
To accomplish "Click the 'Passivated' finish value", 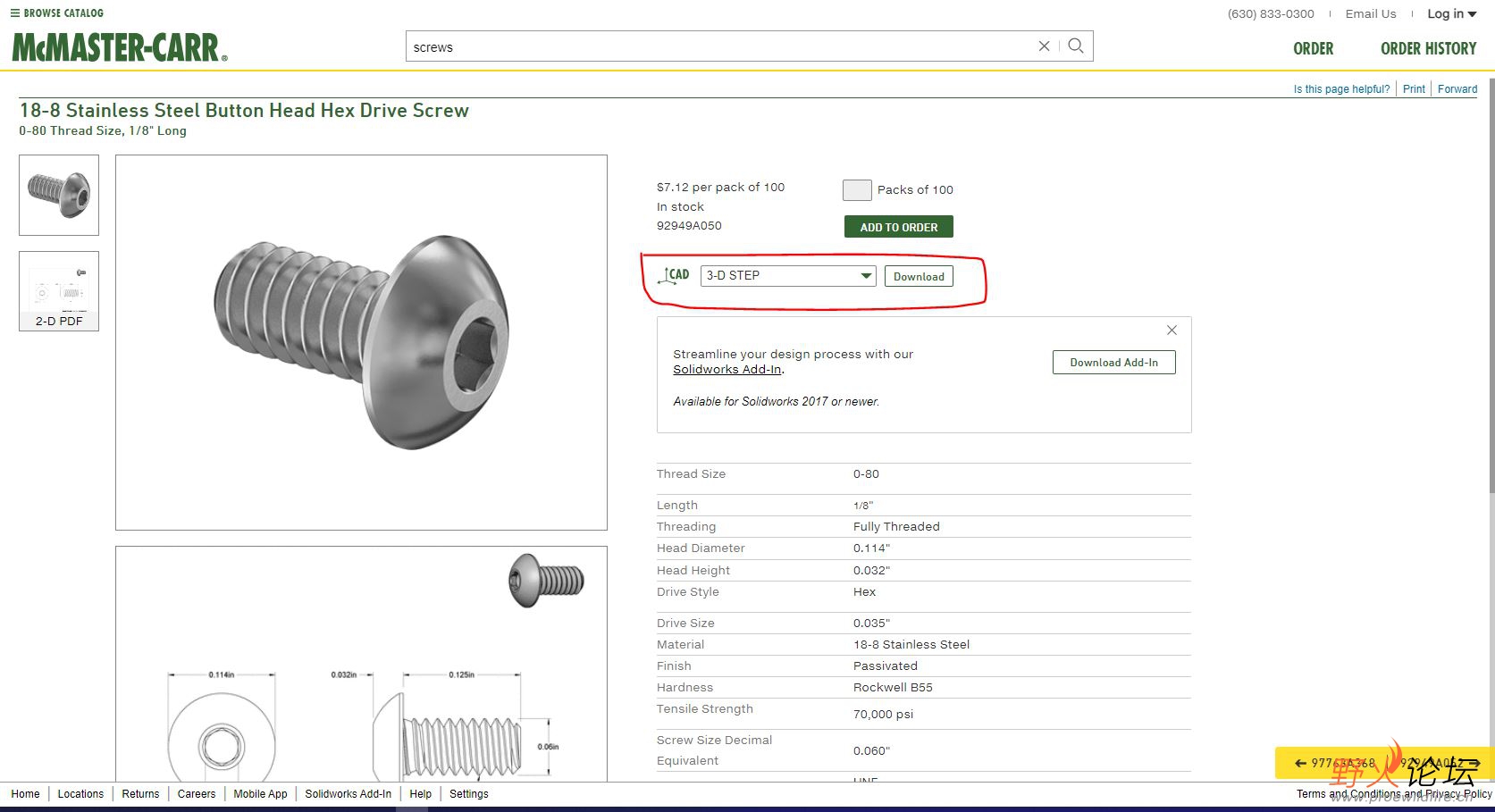I will [x=885, y=666].
